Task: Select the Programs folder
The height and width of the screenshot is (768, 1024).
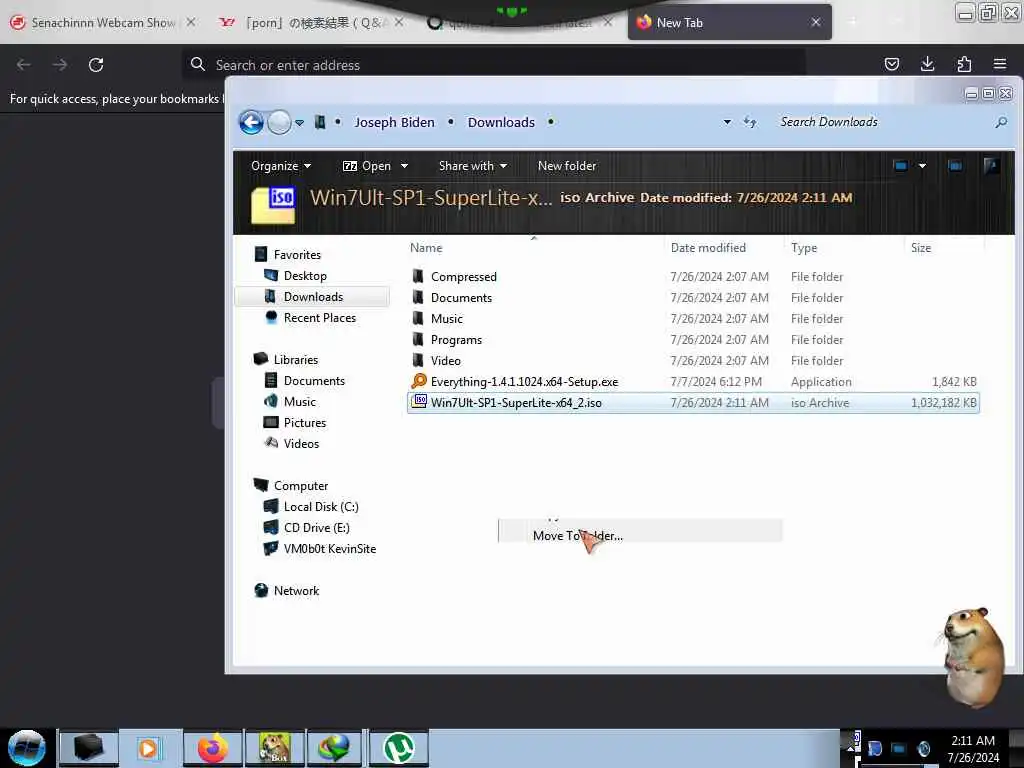Action: pos(456,340)
